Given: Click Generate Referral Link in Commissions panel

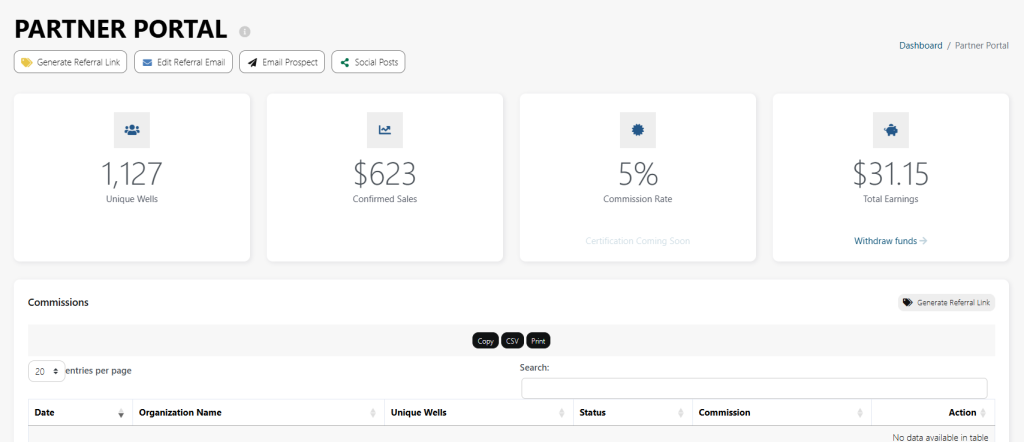Looking at the screenshot, I should [x=946, y=302].
